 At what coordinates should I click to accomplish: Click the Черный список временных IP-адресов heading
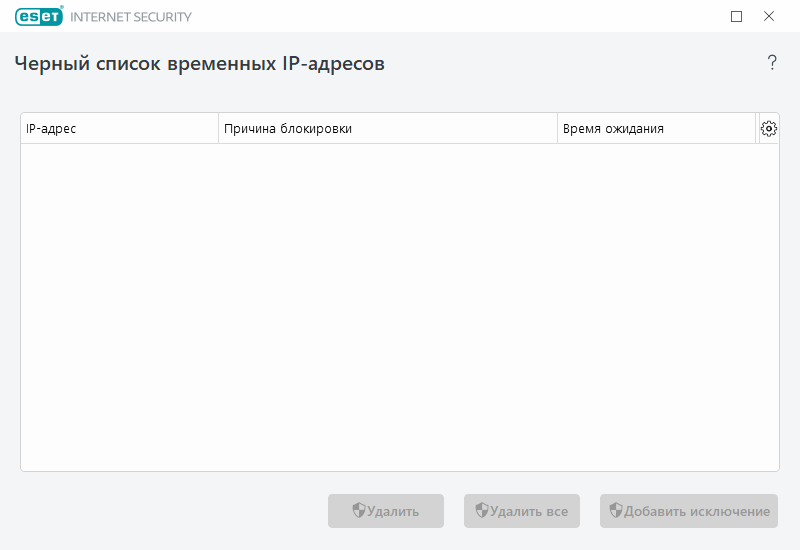click(199, 64)
